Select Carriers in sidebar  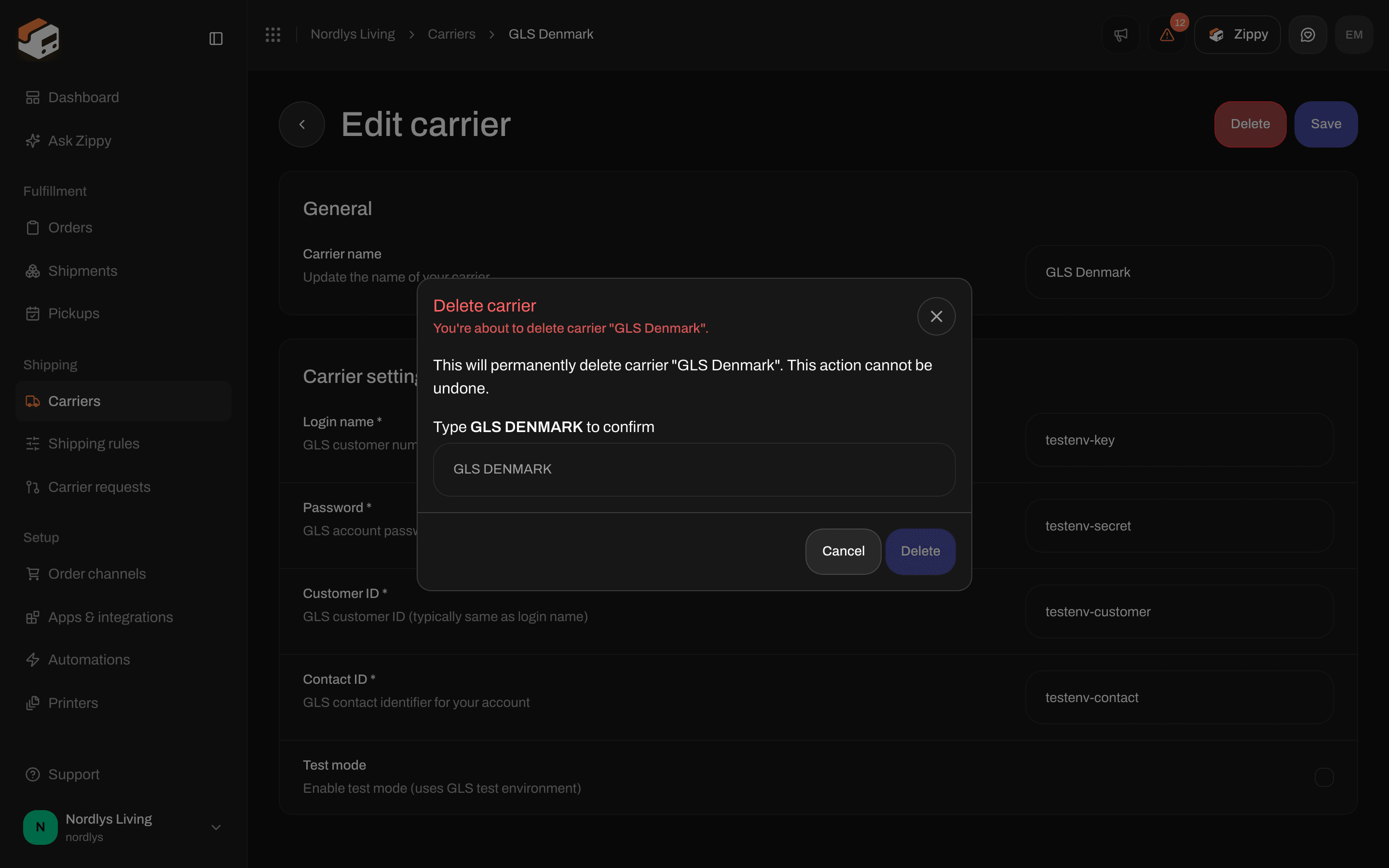(x=123, y=401)
